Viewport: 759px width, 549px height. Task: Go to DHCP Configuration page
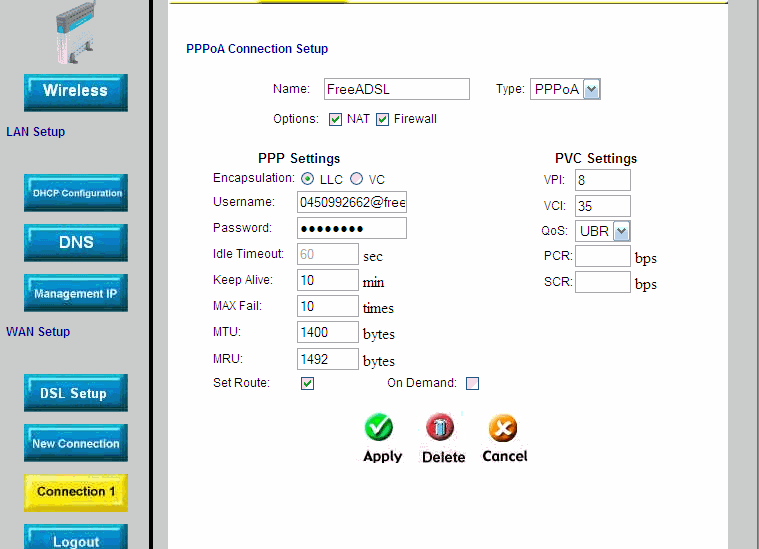[x=76, y=193]
